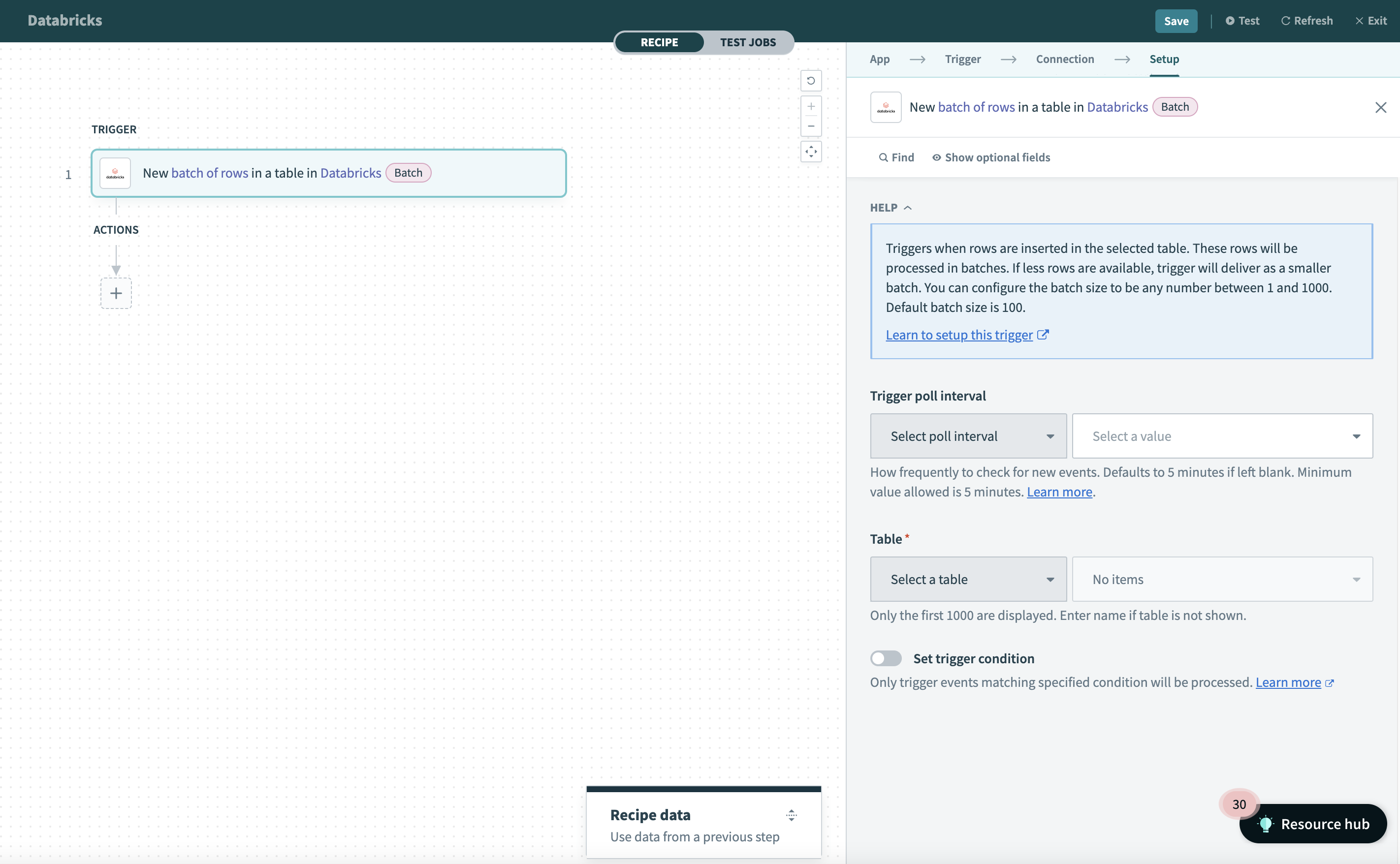Click the Show optional fields icon
The image size is (1400, 864).
coord(937,157)
